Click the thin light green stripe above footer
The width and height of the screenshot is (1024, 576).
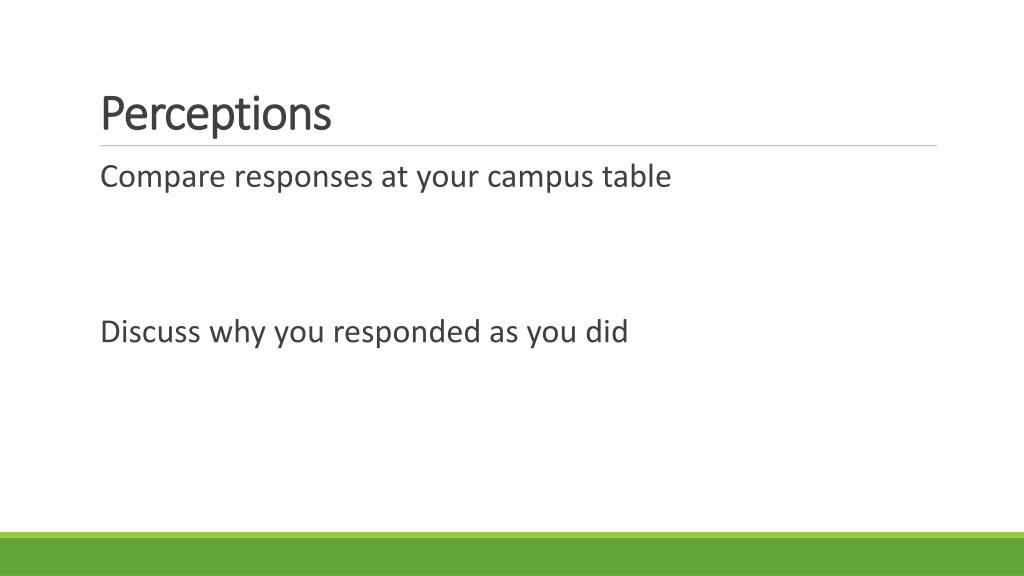[x=512, y=534]
